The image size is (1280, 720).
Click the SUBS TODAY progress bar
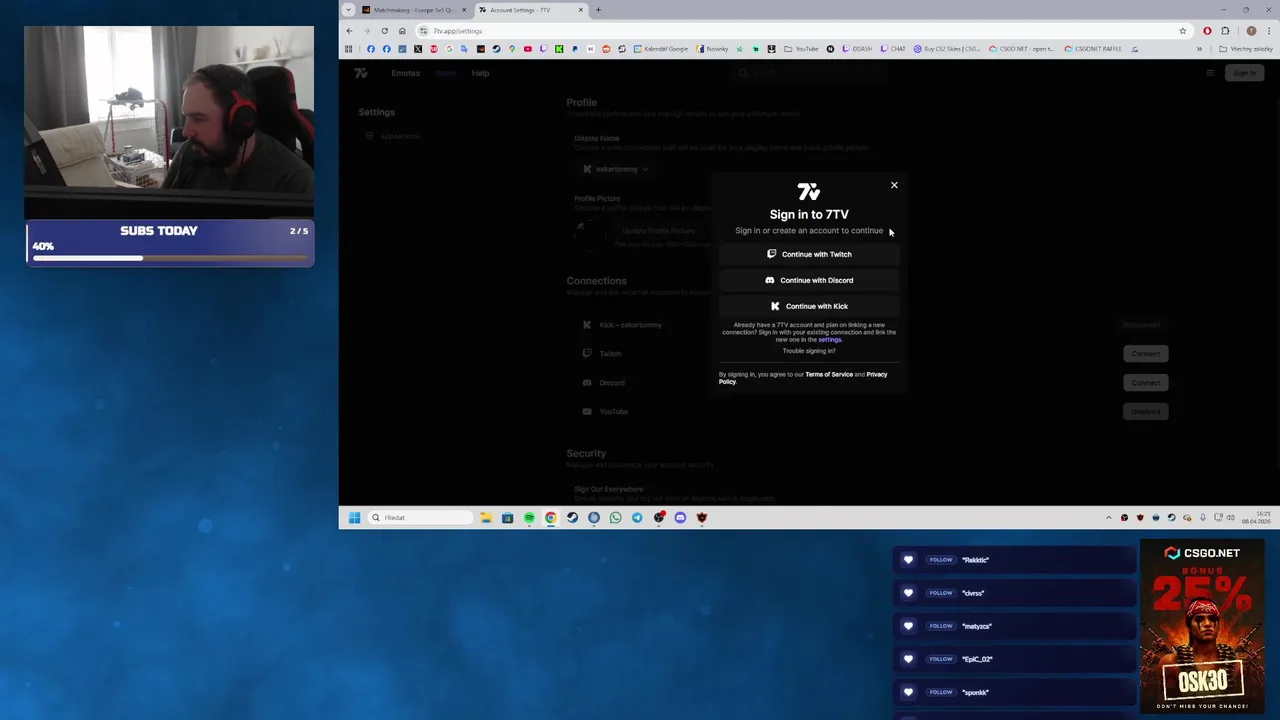(x=170, y=258)
